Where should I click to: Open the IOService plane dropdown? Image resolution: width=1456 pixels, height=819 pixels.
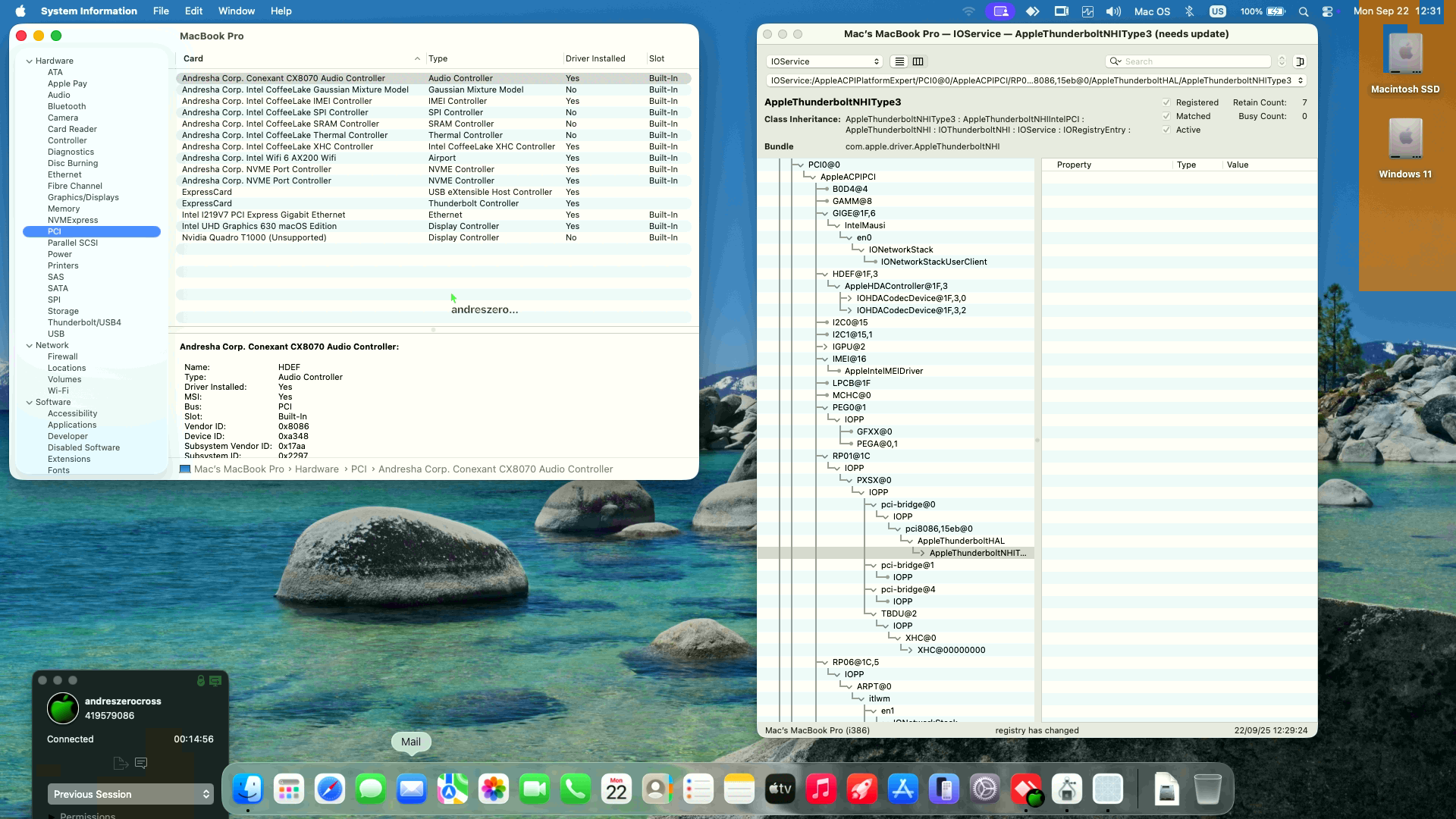click(x=824, y=61)
